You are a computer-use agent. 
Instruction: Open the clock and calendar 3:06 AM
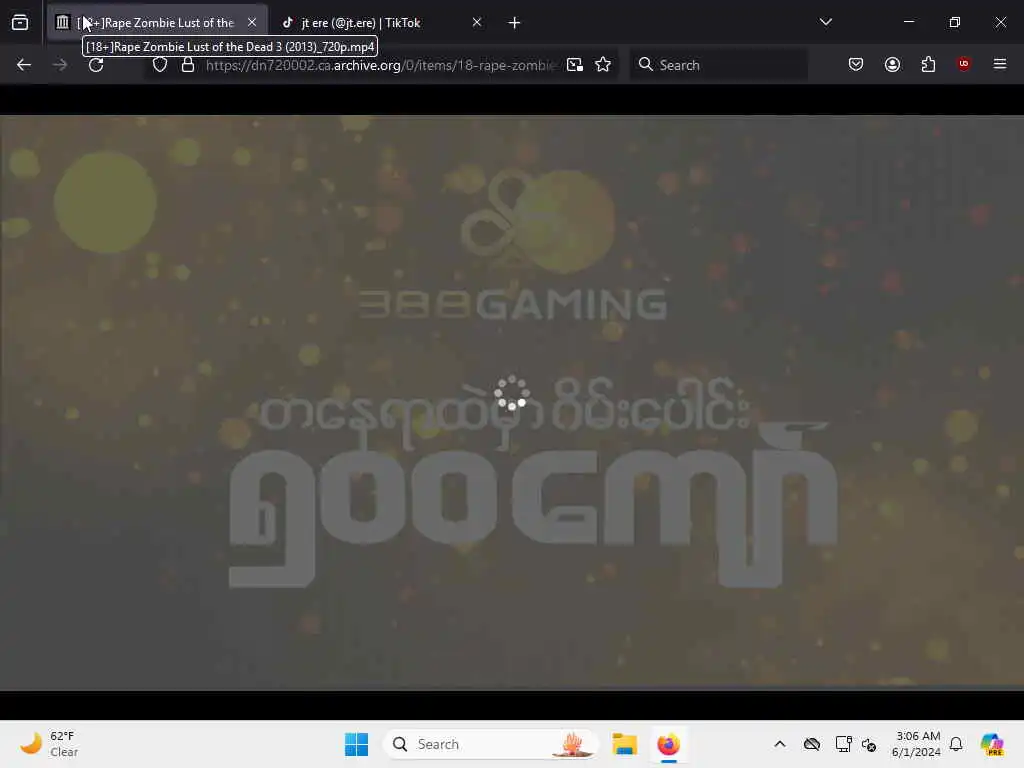click(x=917, y=744)
